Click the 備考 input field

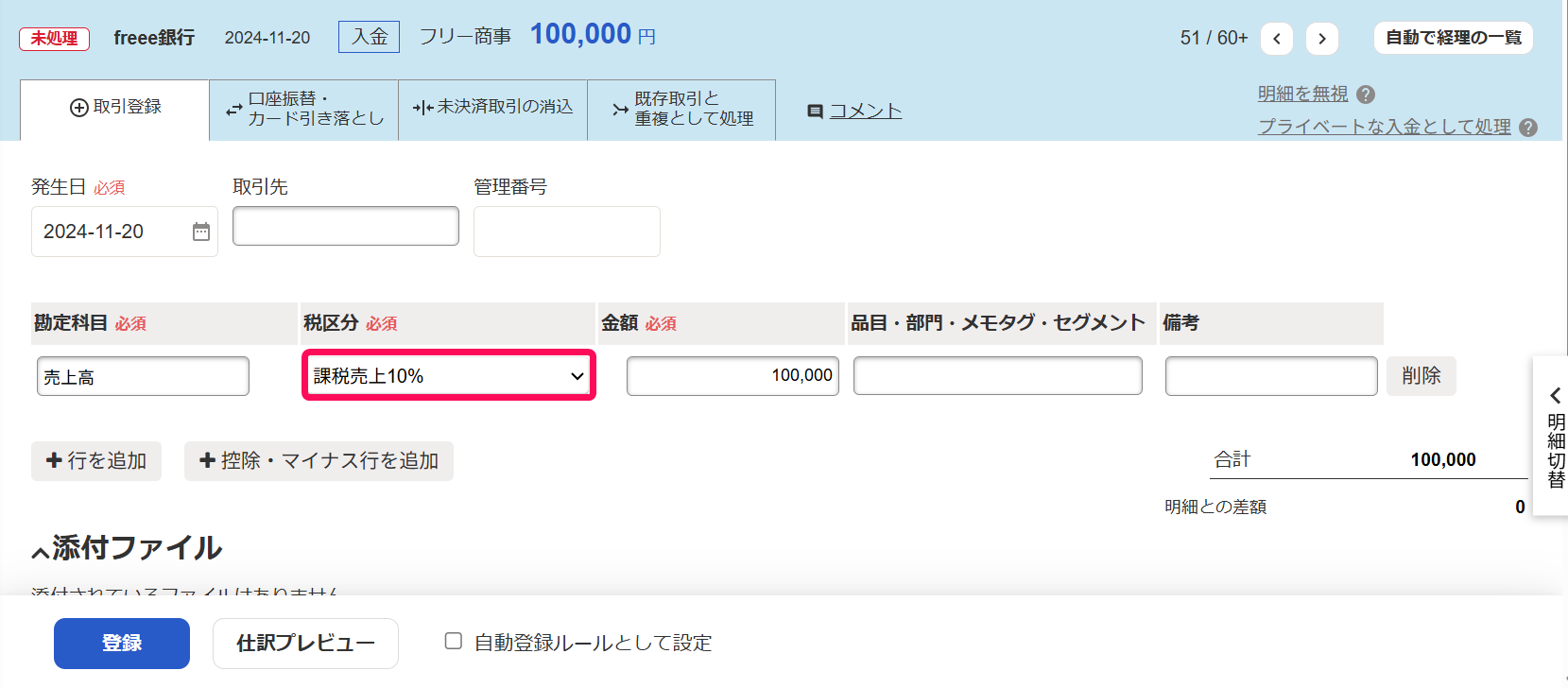point(1271,376)
